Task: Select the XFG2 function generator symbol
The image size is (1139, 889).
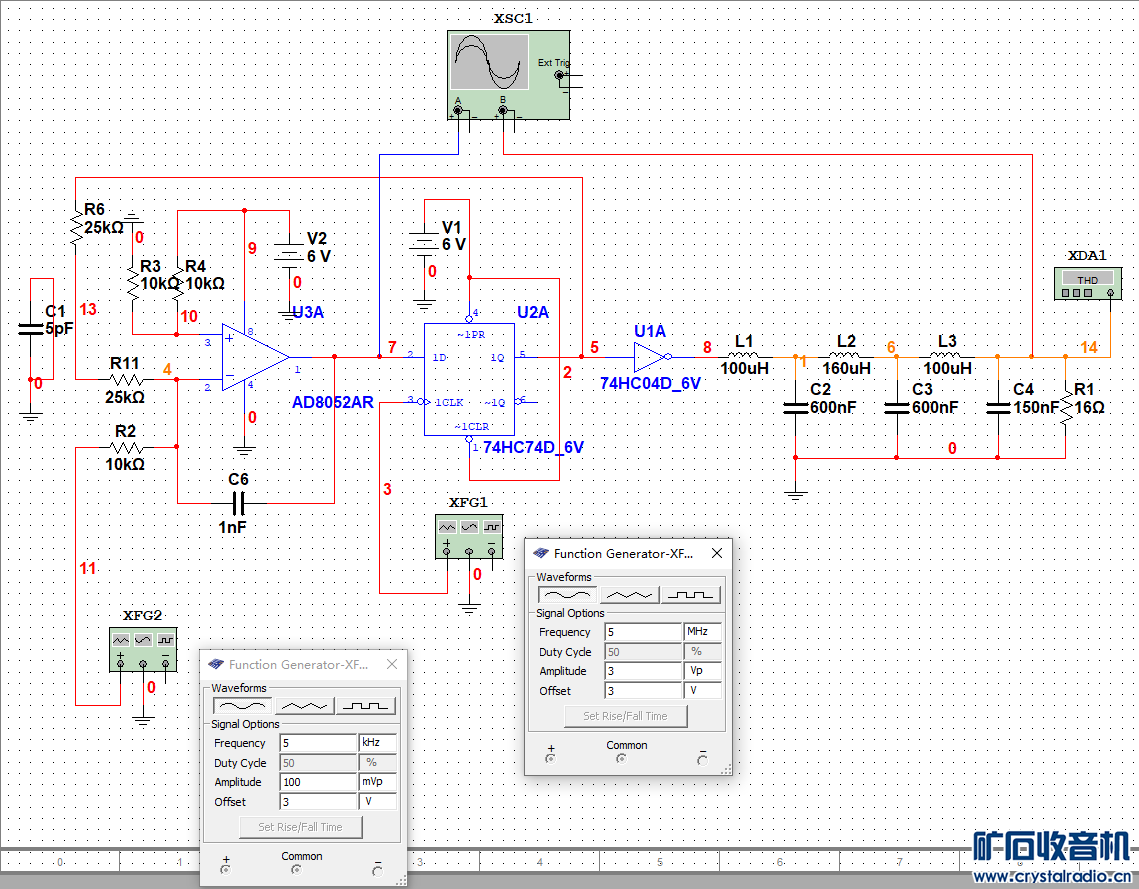Action: tap(143, 649)
